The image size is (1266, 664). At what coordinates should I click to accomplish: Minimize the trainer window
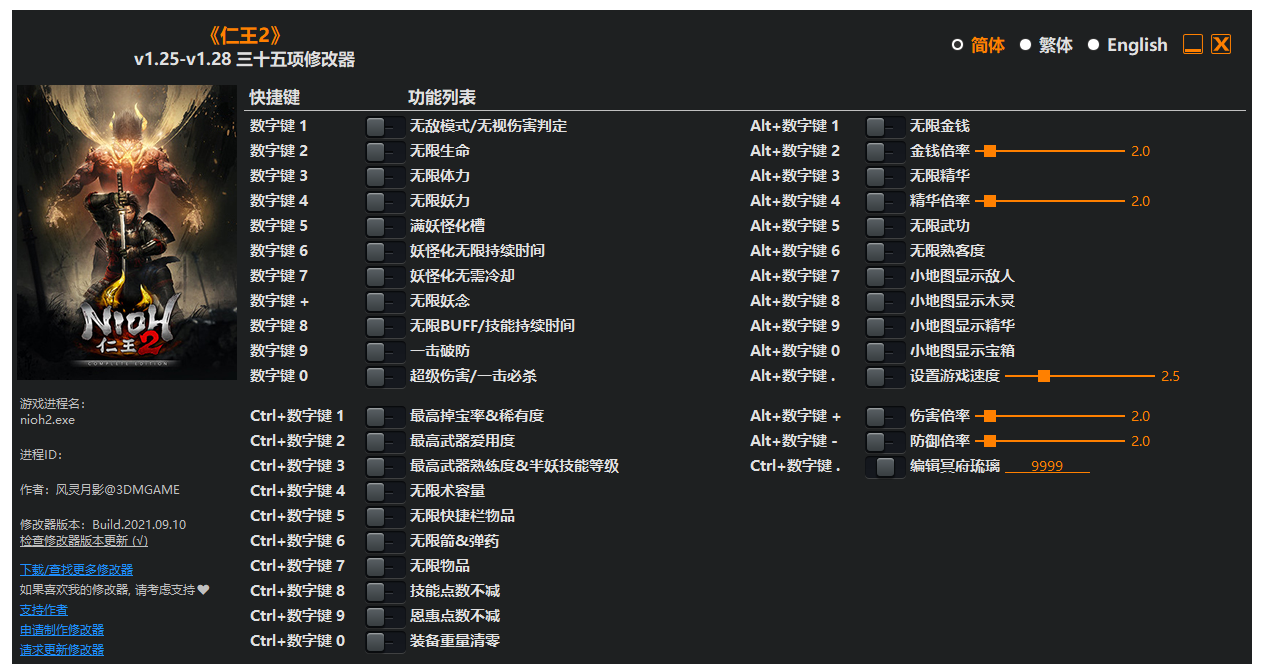coord(1193,44)
